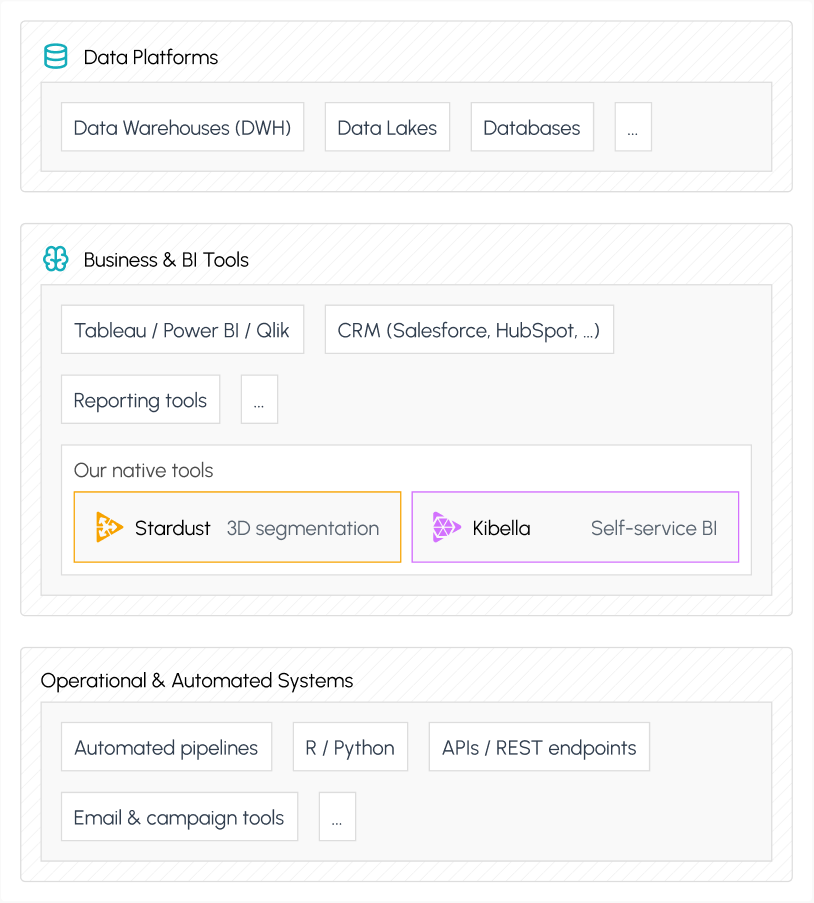The width and height of the screenshot is (814, 903).
Task: Select the Automated pipelines box
Action: [166, 747]
